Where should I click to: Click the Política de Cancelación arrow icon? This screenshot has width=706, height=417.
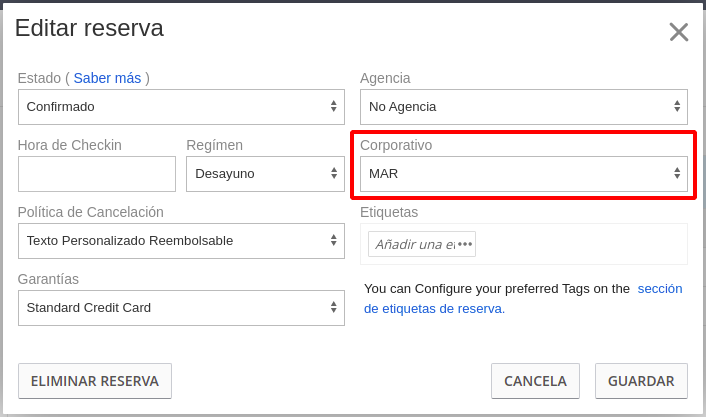click(333, 240)
